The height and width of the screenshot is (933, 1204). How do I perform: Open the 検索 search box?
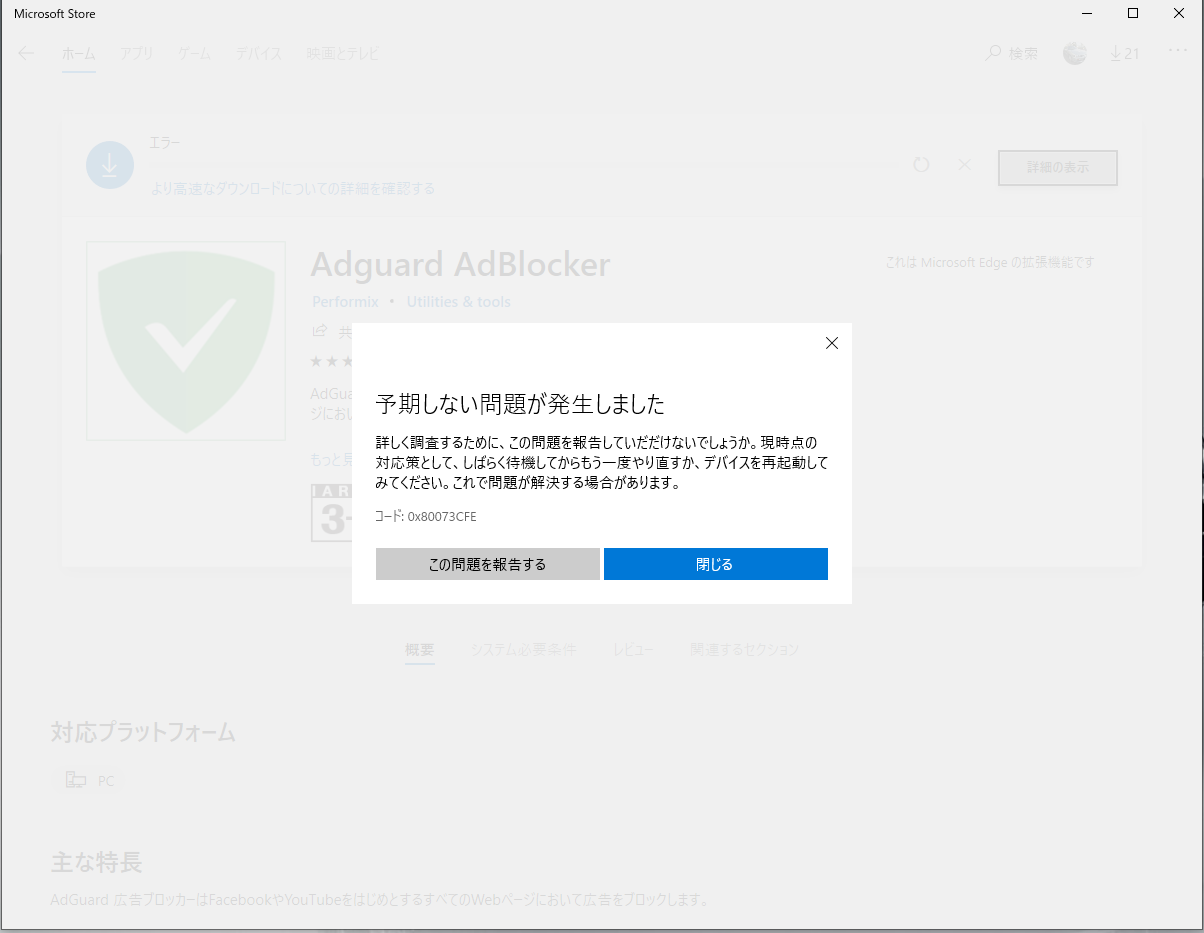pyautogui.click(x=1012, y=54)
